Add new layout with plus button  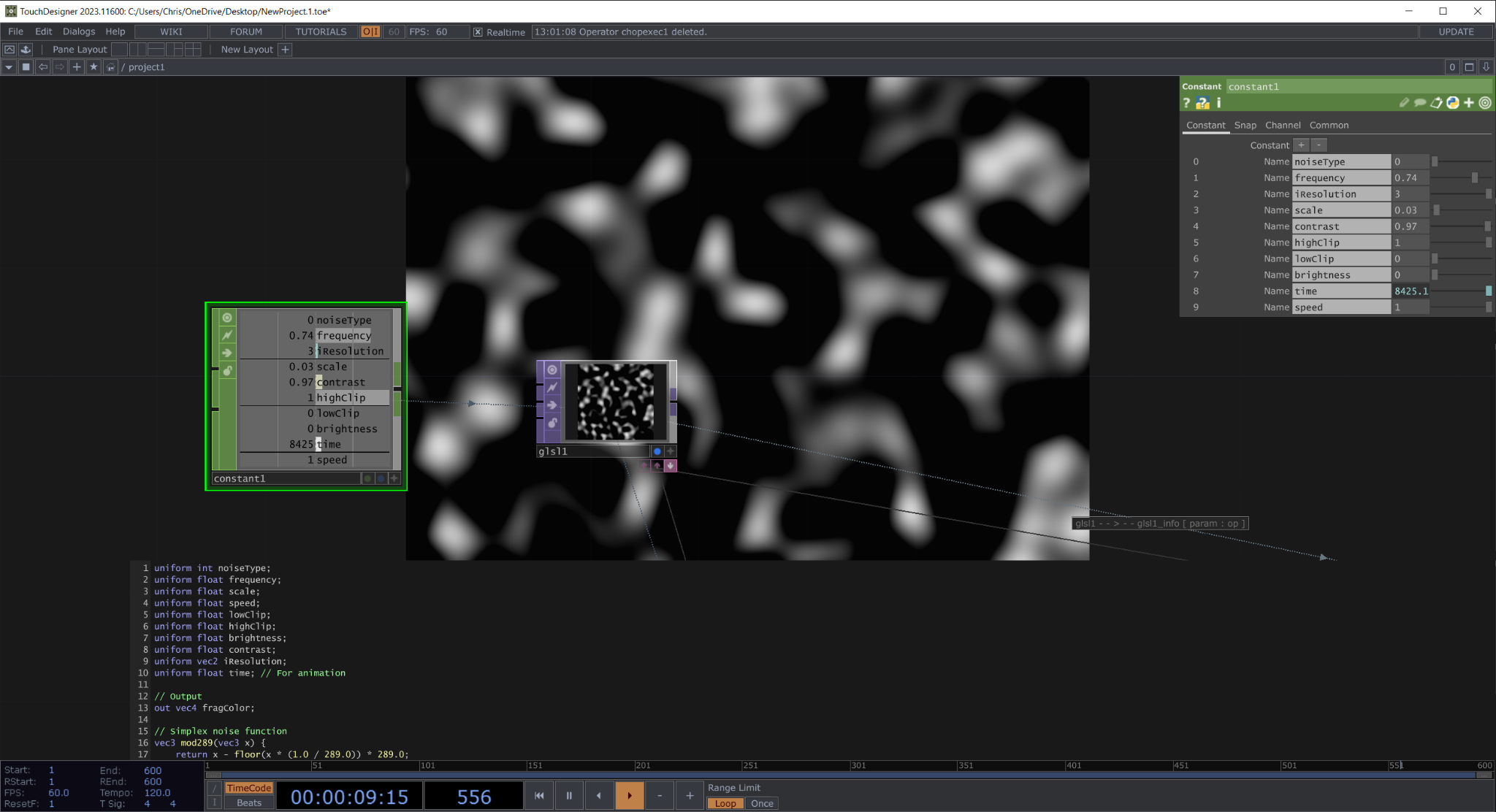(x=286, y=50)
